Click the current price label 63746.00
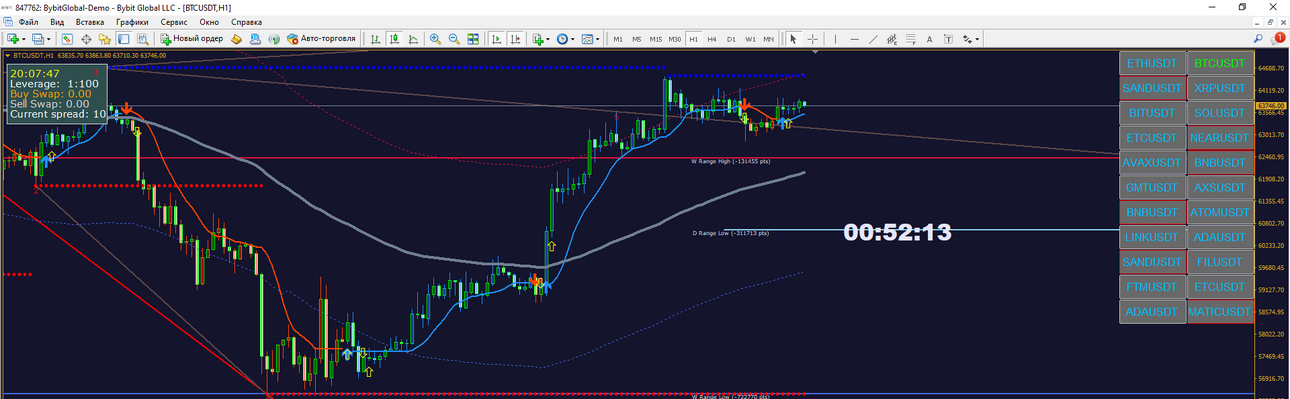Screen dimensions: 1290x399 pos(1271,105)
